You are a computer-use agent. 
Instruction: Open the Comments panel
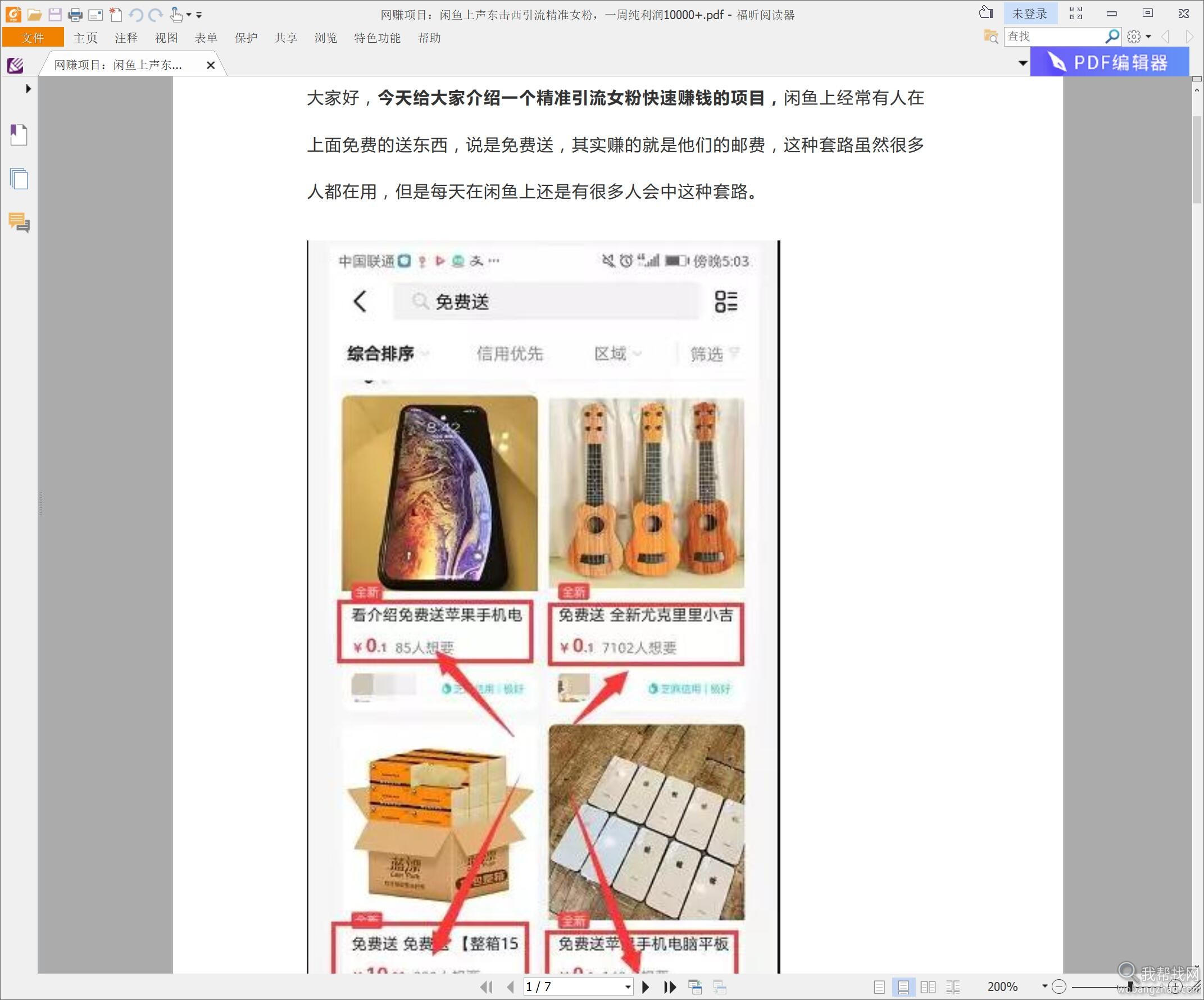(x=19, y=222)
